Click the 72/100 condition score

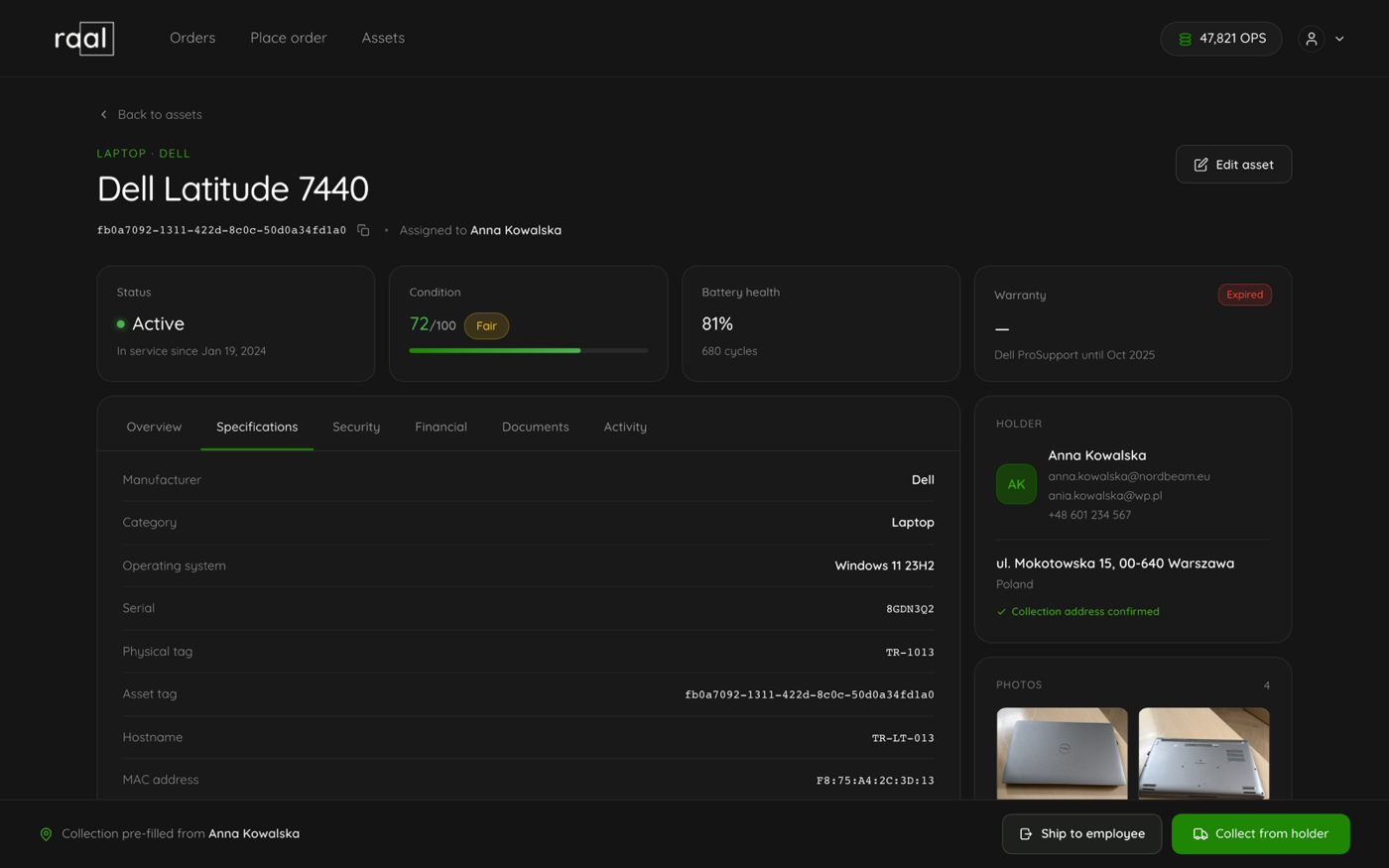[433, 324]
